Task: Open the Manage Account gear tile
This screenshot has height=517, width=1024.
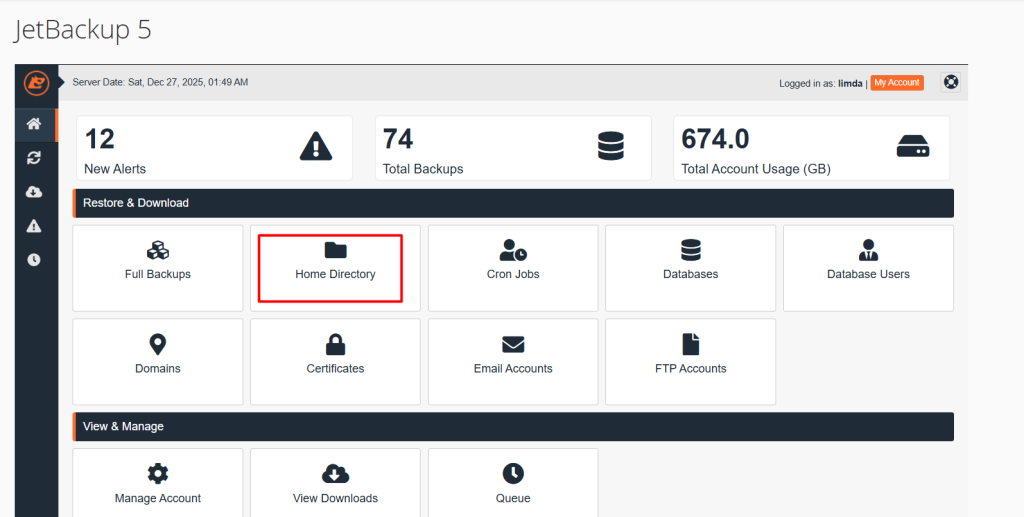Action: tap(157, 483)
